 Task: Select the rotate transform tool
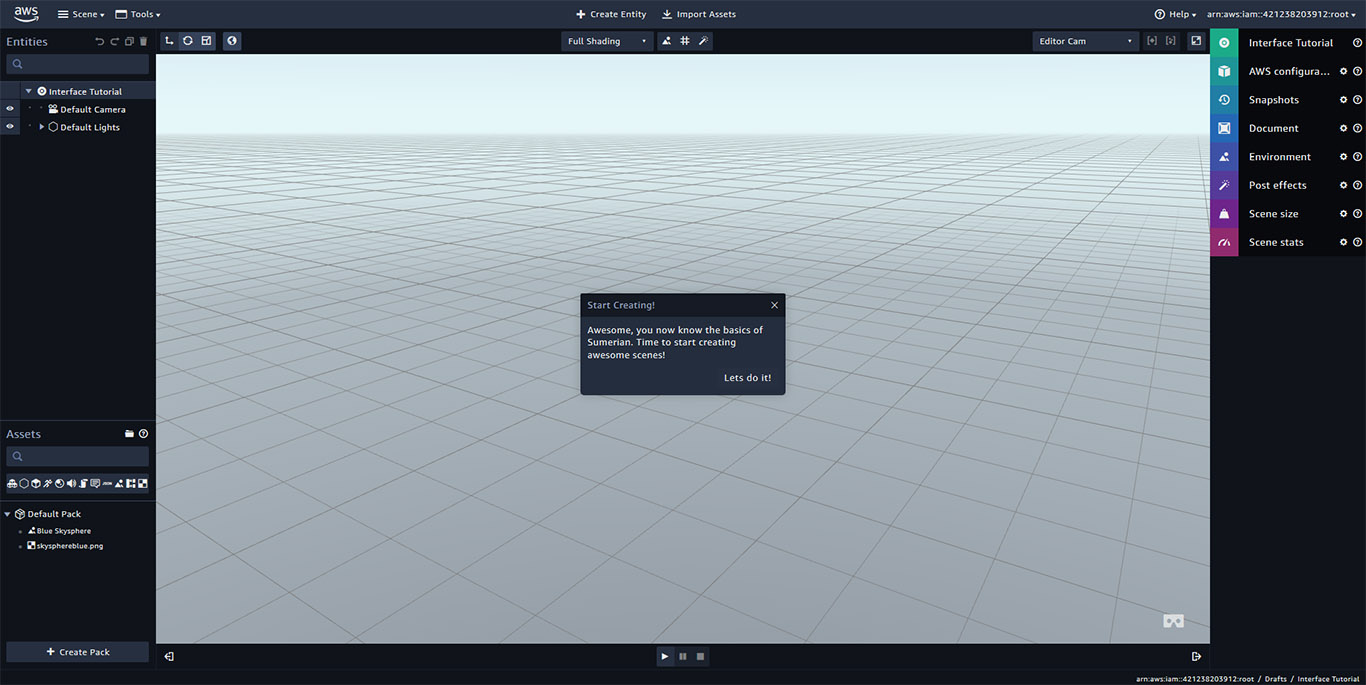pyautogui.click(x=188, y=41)
